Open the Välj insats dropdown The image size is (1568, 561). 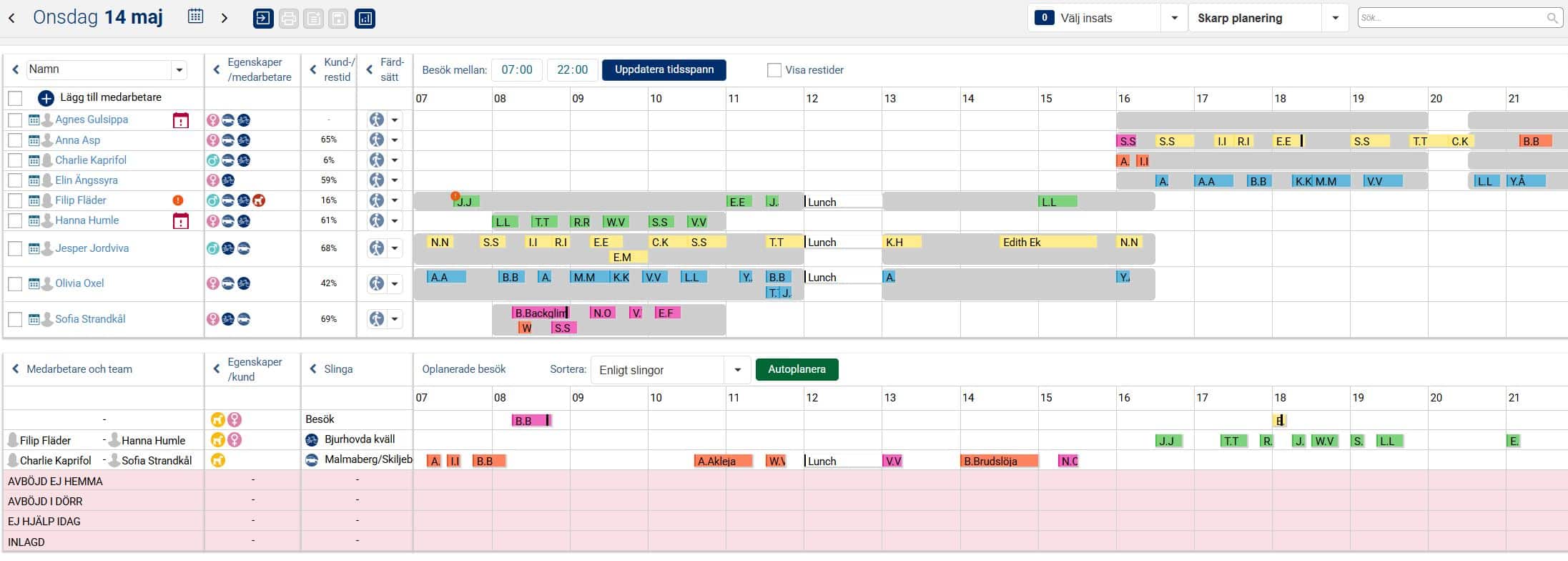coord(1173,19)
